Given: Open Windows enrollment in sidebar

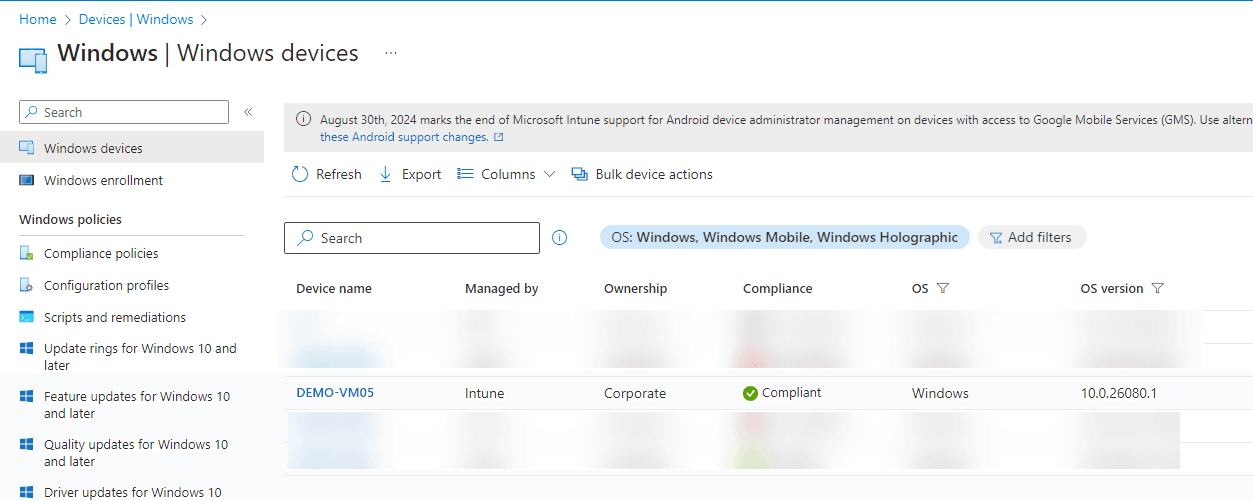Looking at the screenshot, I should 103,180.
